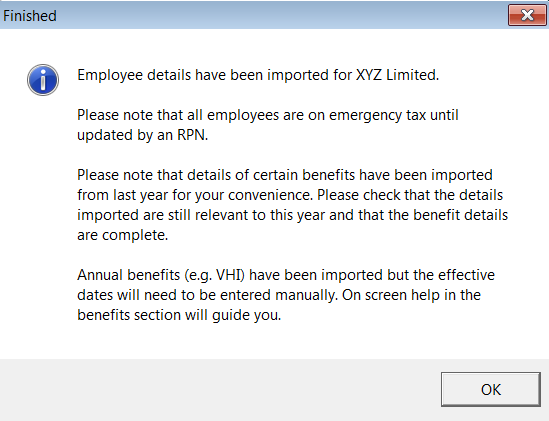This screenshot has width=549, height=421.
Task: Click the "benefits section will guide you" line
Action: (179, 315)
